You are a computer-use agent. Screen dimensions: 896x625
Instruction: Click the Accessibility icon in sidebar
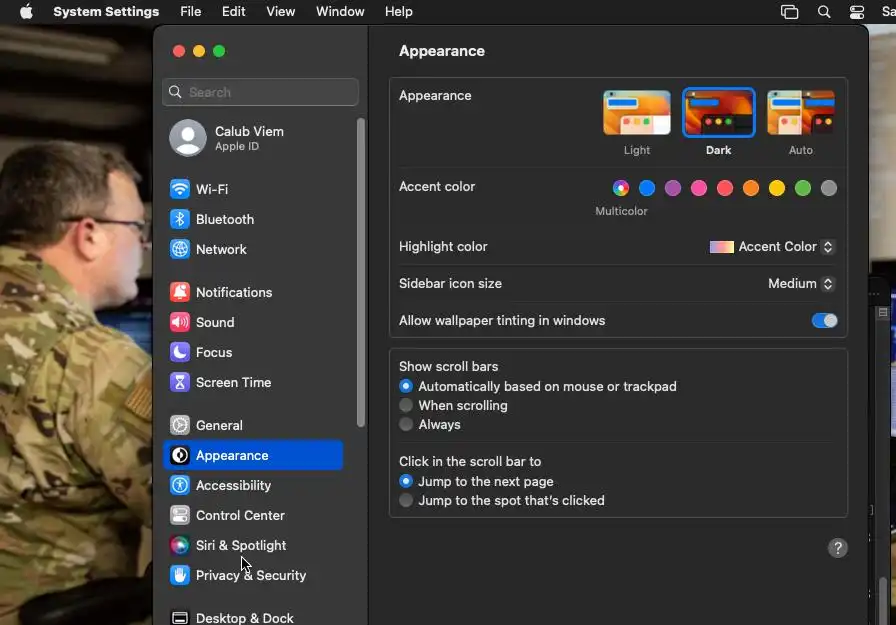pyautogui.click(x=179, y=485)
